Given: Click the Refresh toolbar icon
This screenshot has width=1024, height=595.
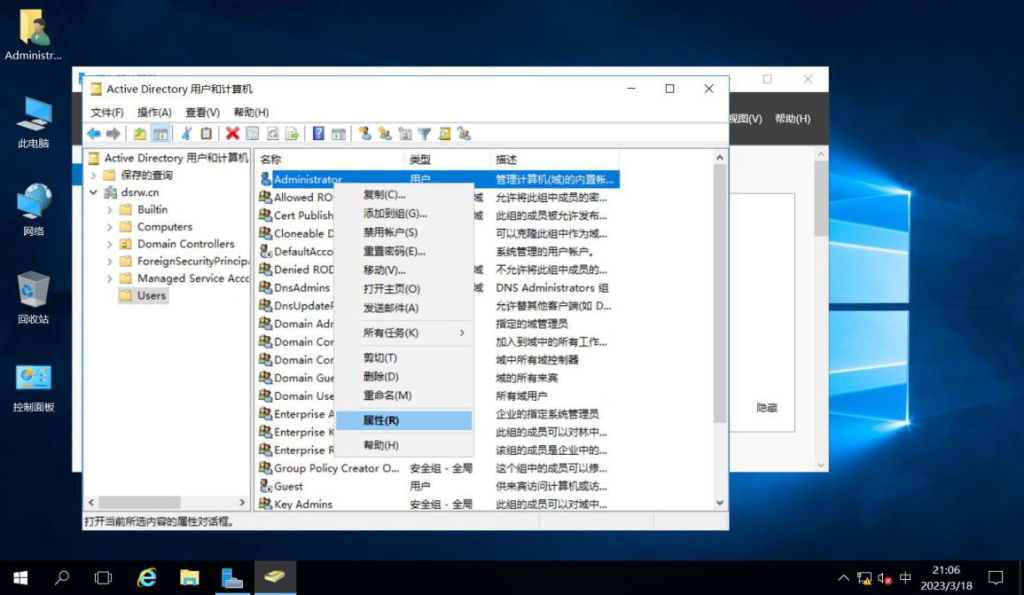Looking at the screenshot, I should click(272, 134).
